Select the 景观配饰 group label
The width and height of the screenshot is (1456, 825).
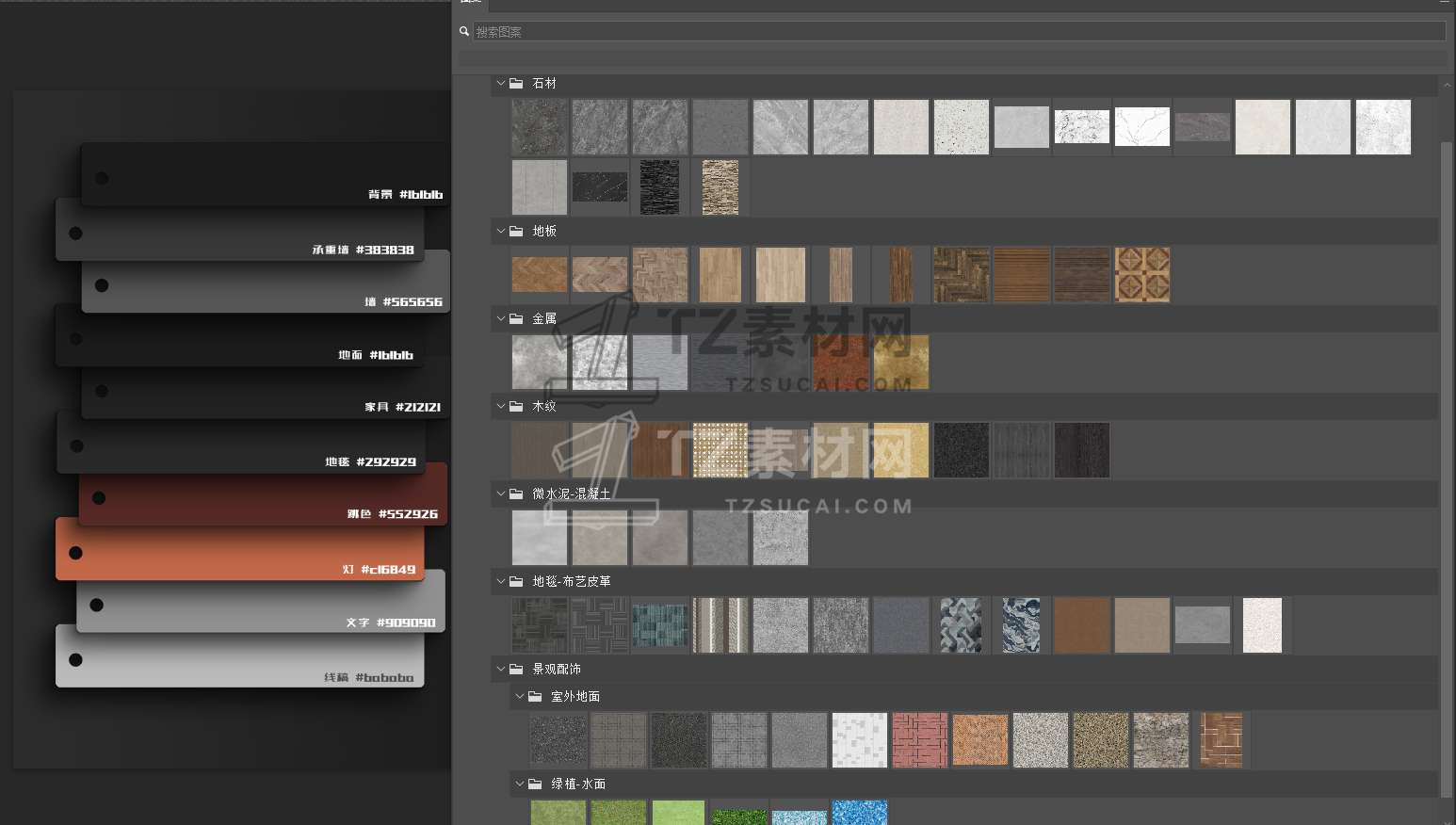[557, 669]
